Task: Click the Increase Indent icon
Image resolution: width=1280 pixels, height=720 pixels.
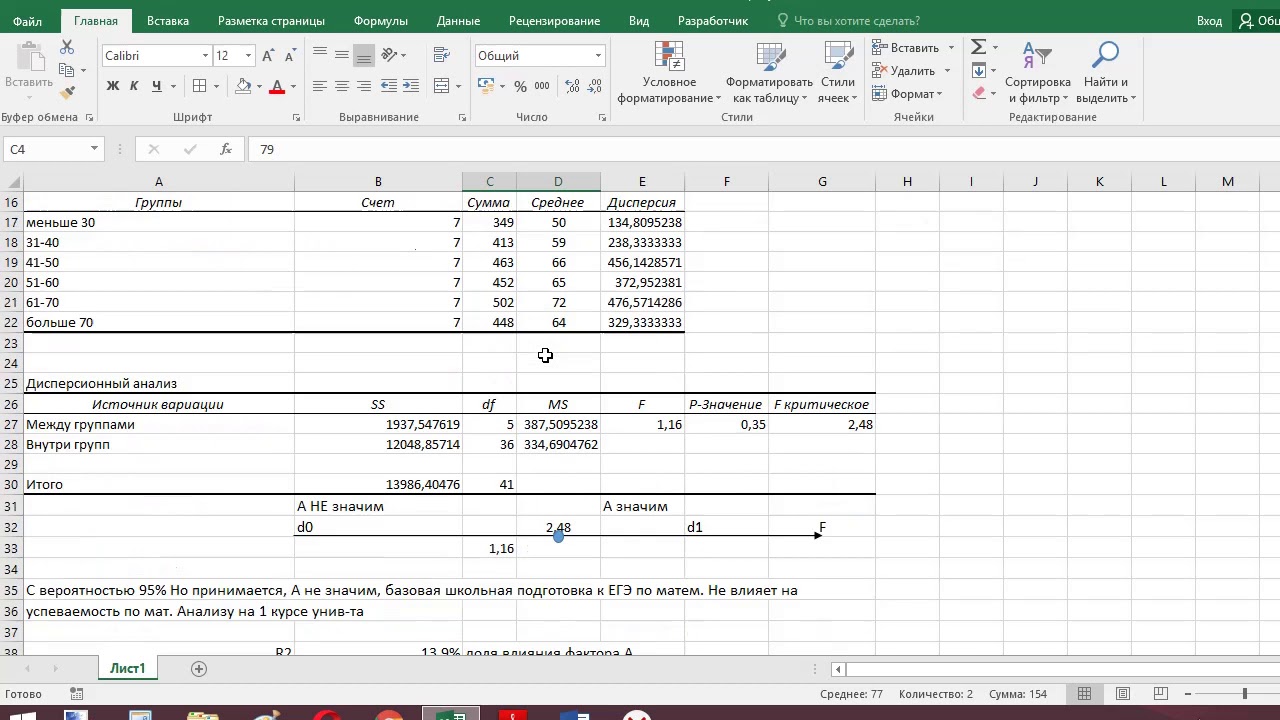Action: click(x=411, y=86)
